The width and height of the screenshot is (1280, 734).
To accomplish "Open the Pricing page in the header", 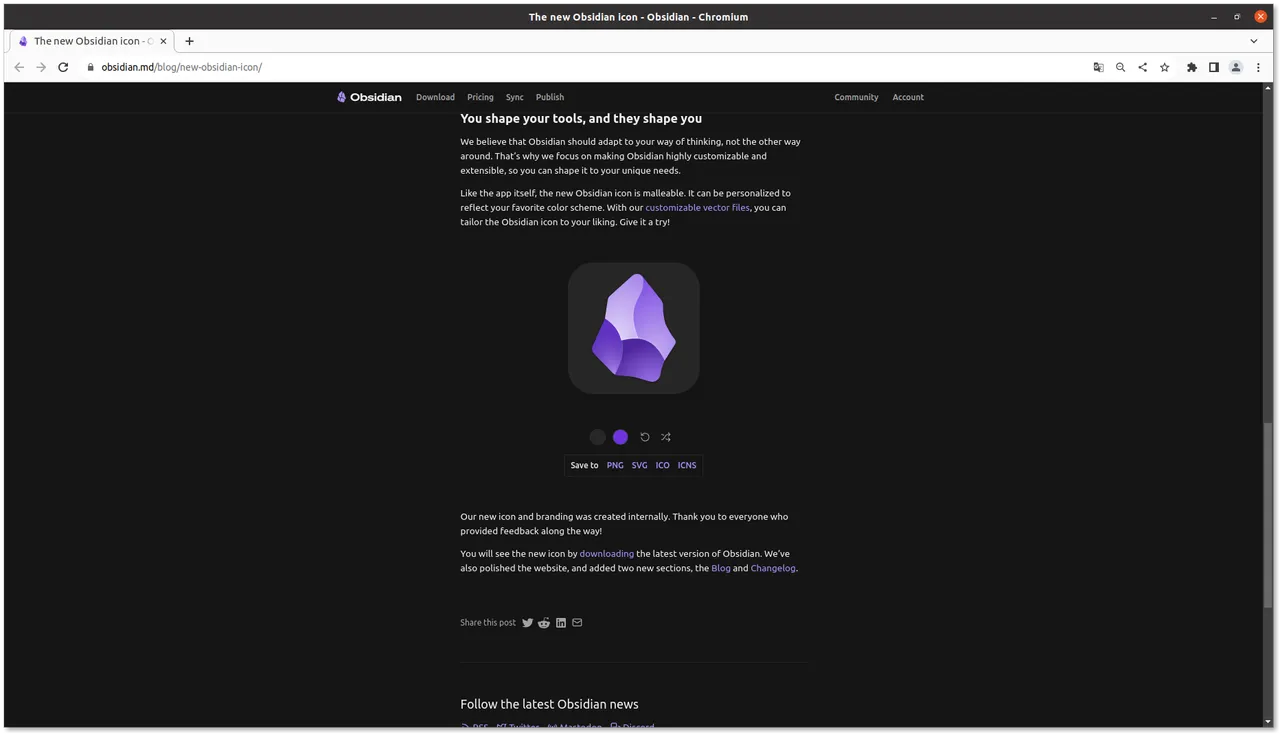I will click(480, 97).
